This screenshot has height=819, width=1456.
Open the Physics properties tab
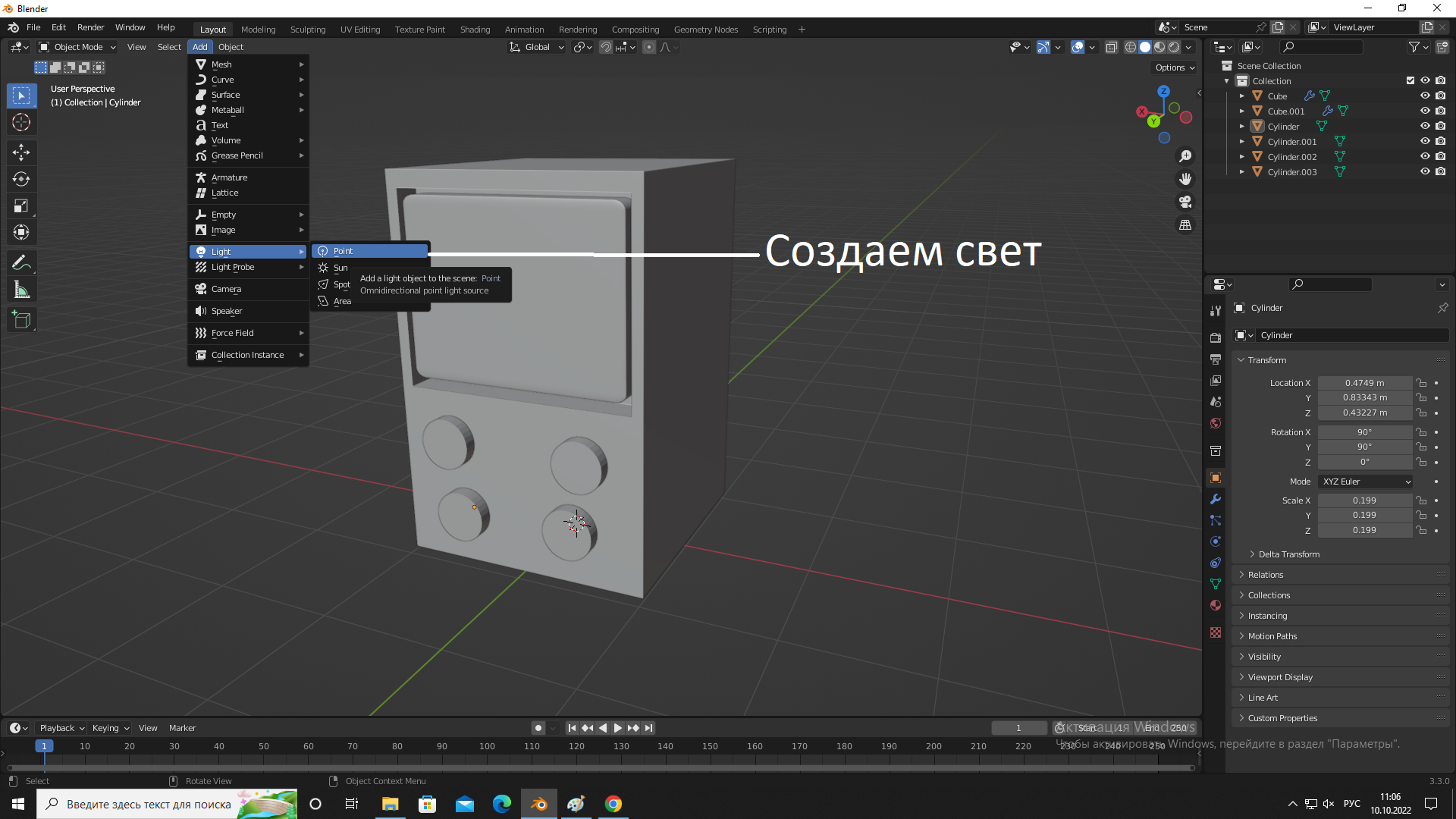coord(1216,541)
